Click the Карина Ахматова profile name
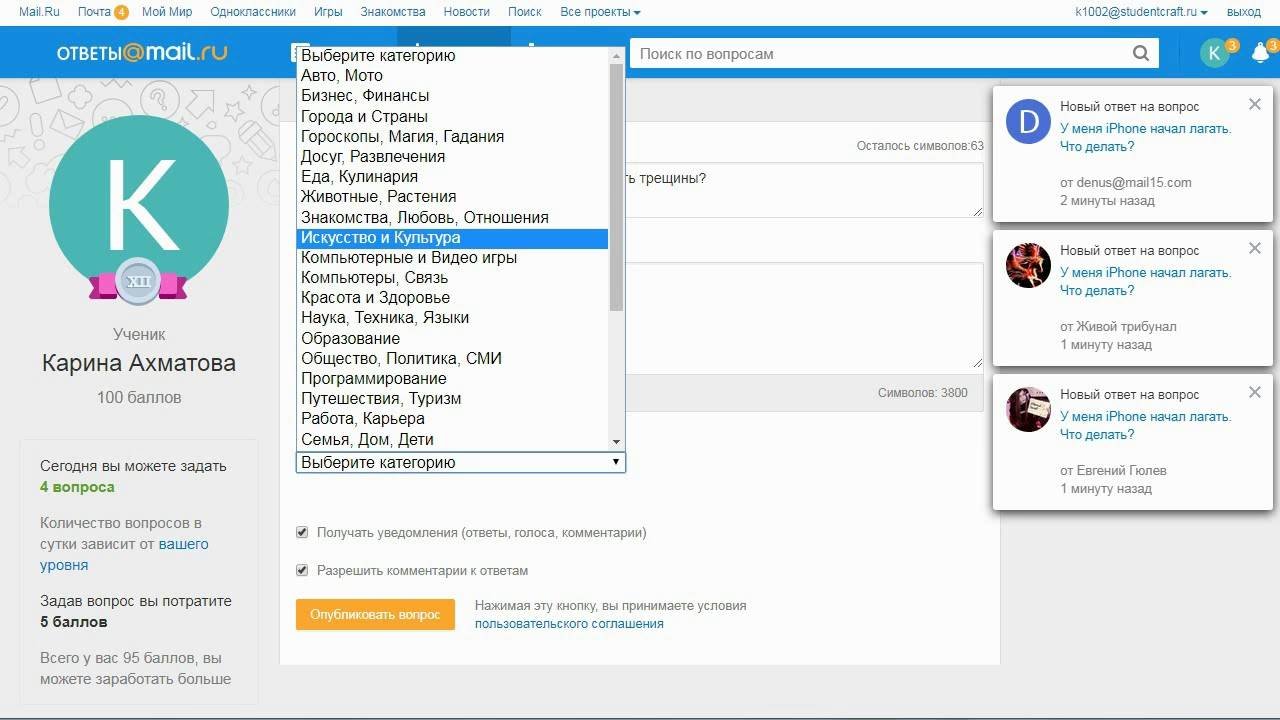The width and height of the screenshot is (1280, 720). [x=139, y=363]
